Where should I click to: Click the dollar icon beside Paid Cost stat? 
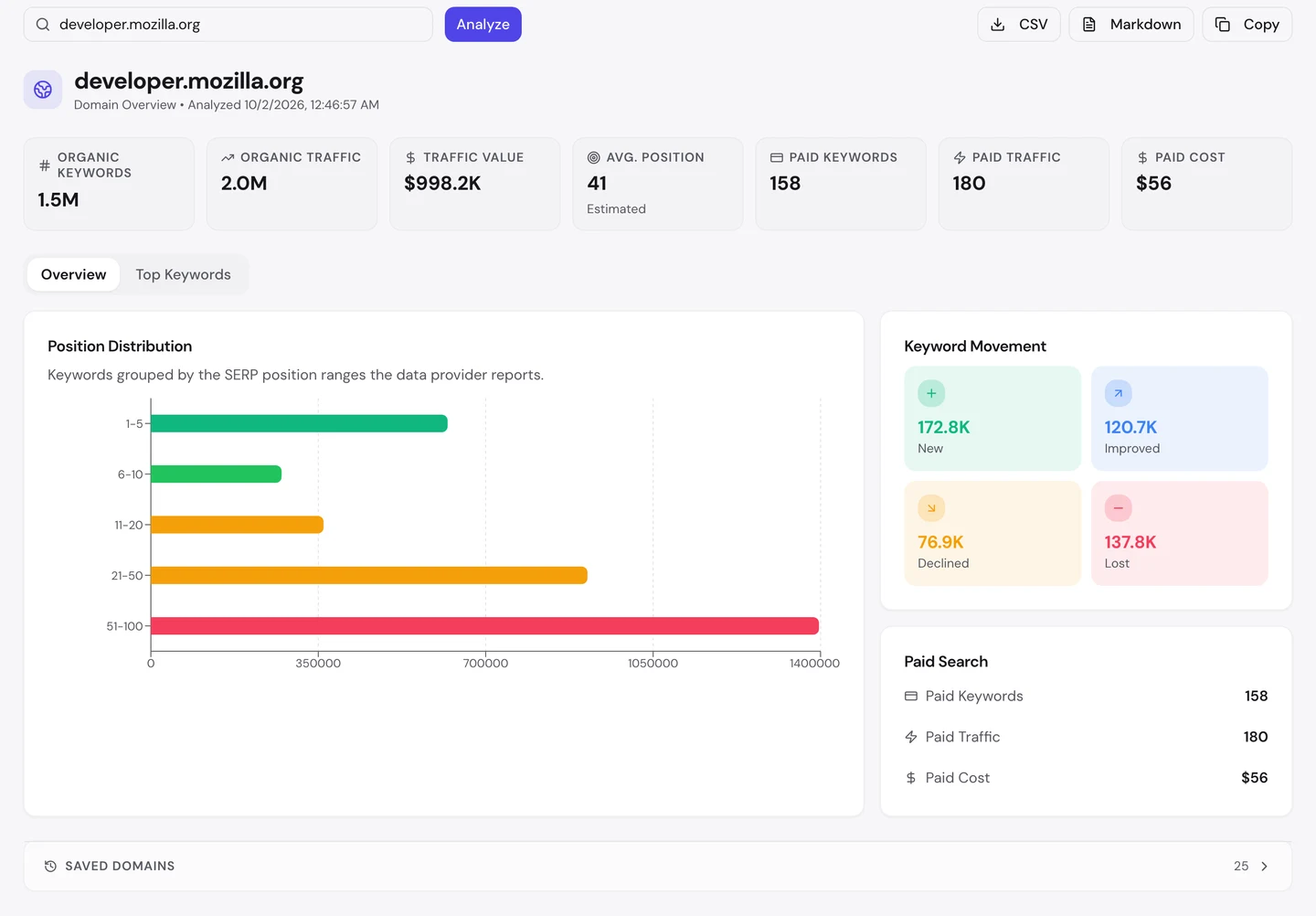click(x=1142, y=158)
